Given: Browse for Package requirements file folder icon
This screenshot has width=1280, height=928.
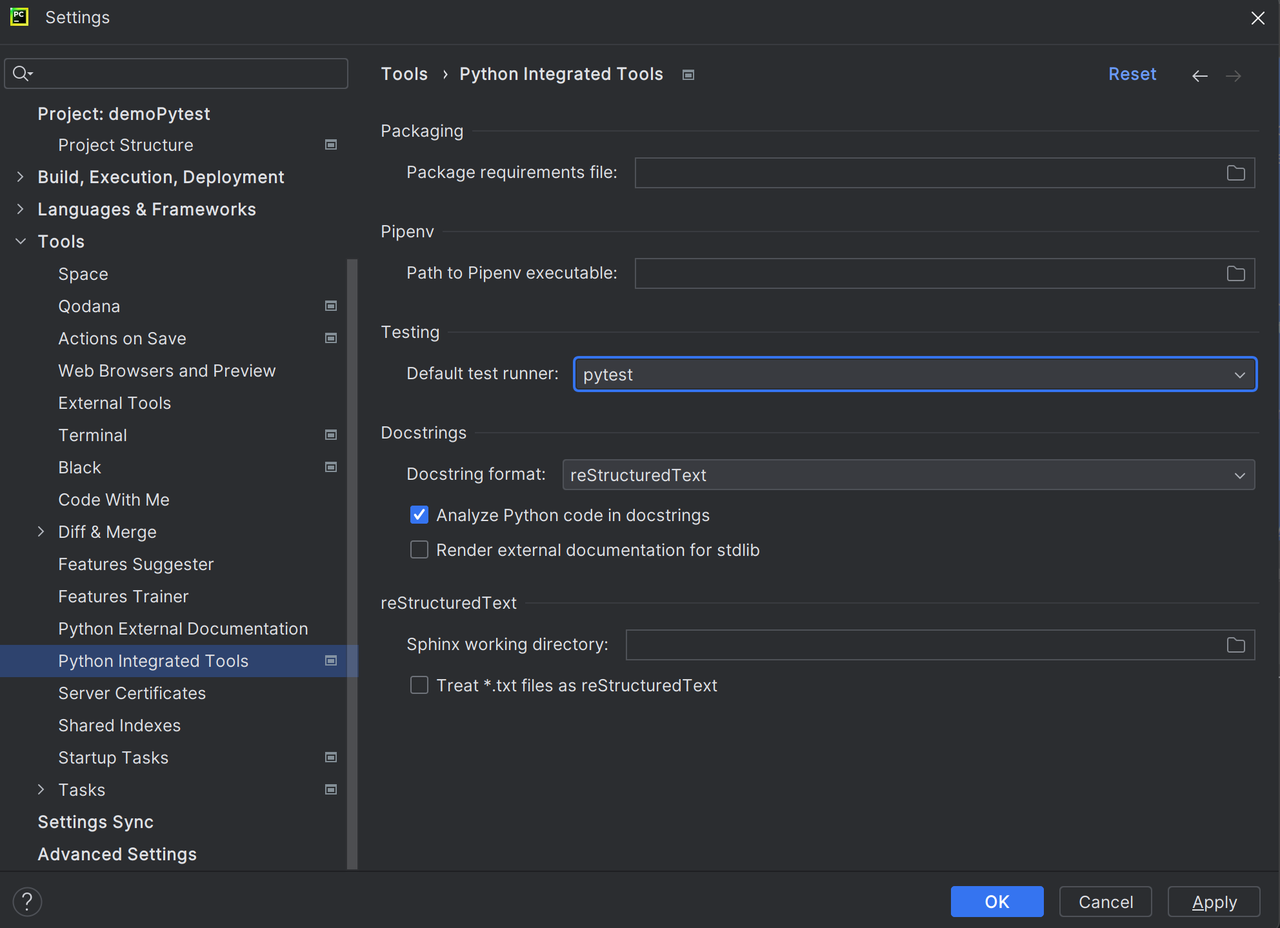Looking at the screenshot, I should click(x=1236, y=173).
